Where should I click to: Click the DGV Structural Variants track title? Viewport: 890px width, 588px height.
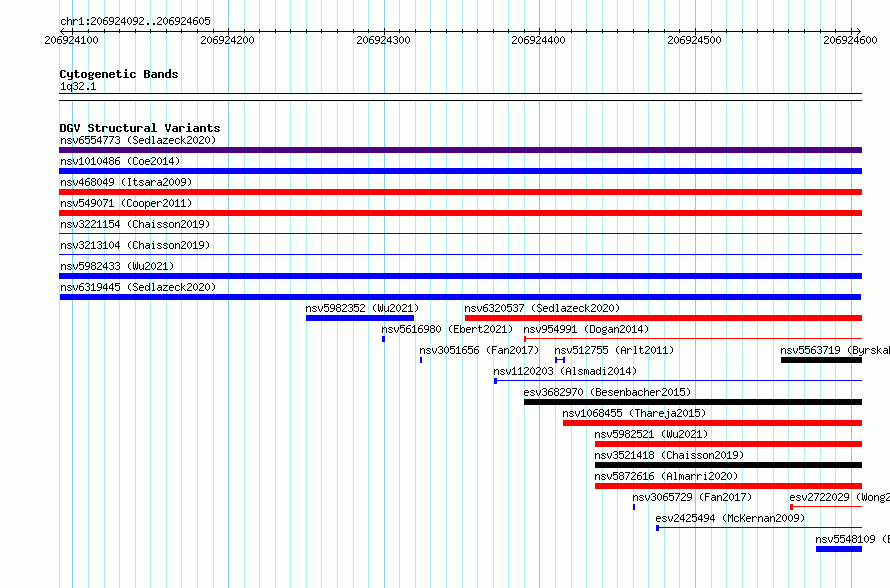coord(140,128)
